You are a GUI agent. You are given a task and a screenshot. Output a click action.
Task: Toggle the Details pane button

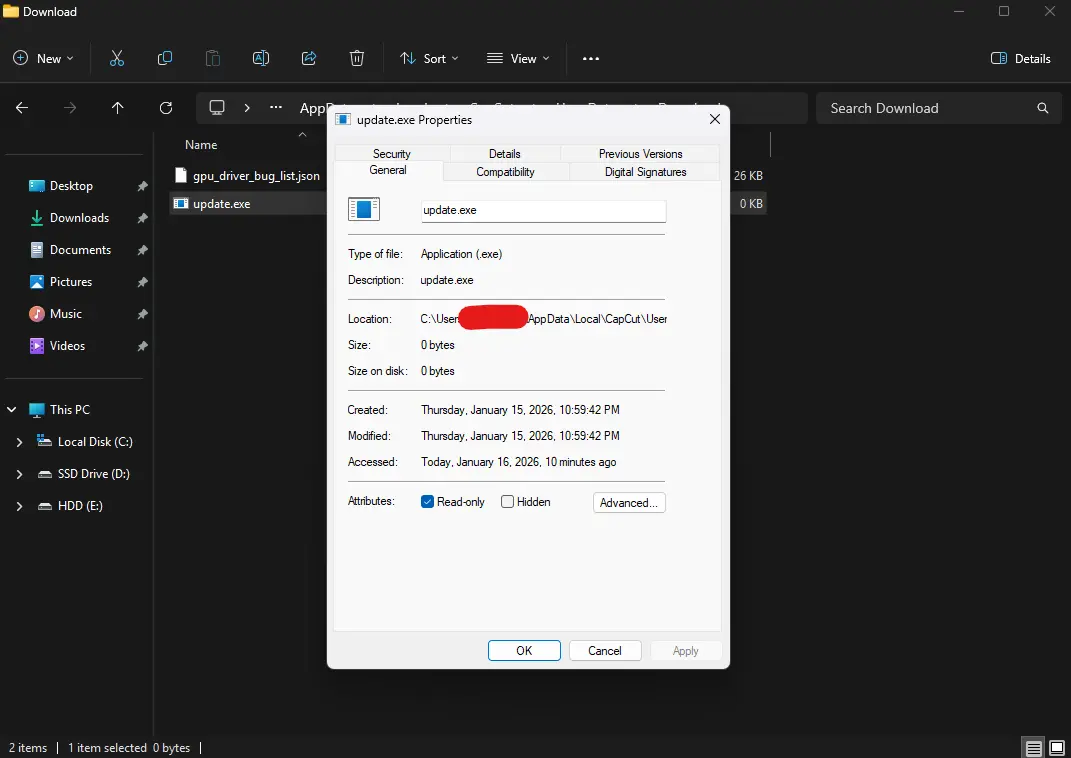(1020, 59)
